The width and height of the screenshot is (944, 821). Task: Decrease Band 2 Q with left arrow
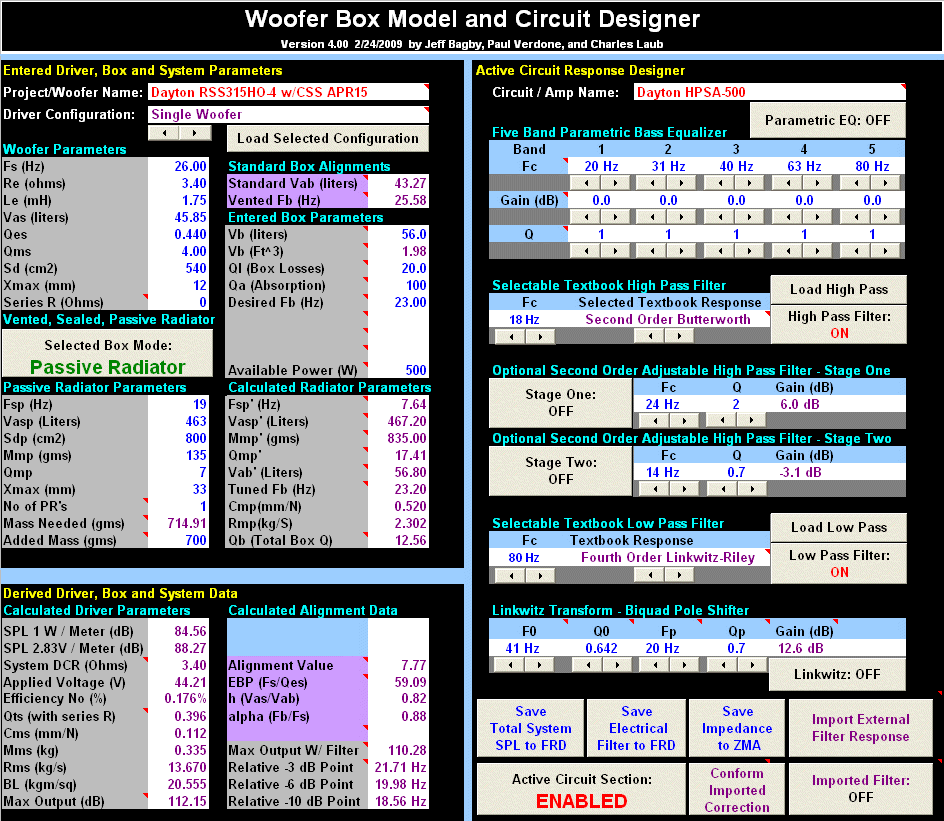(653, 251)
